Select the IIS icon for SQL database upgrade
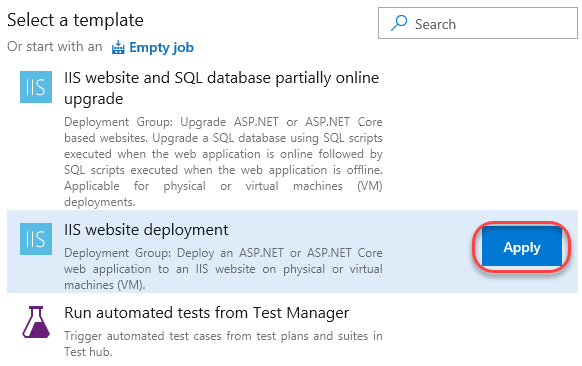The height and width of the screenshot is (366, 582). [36, 87]
